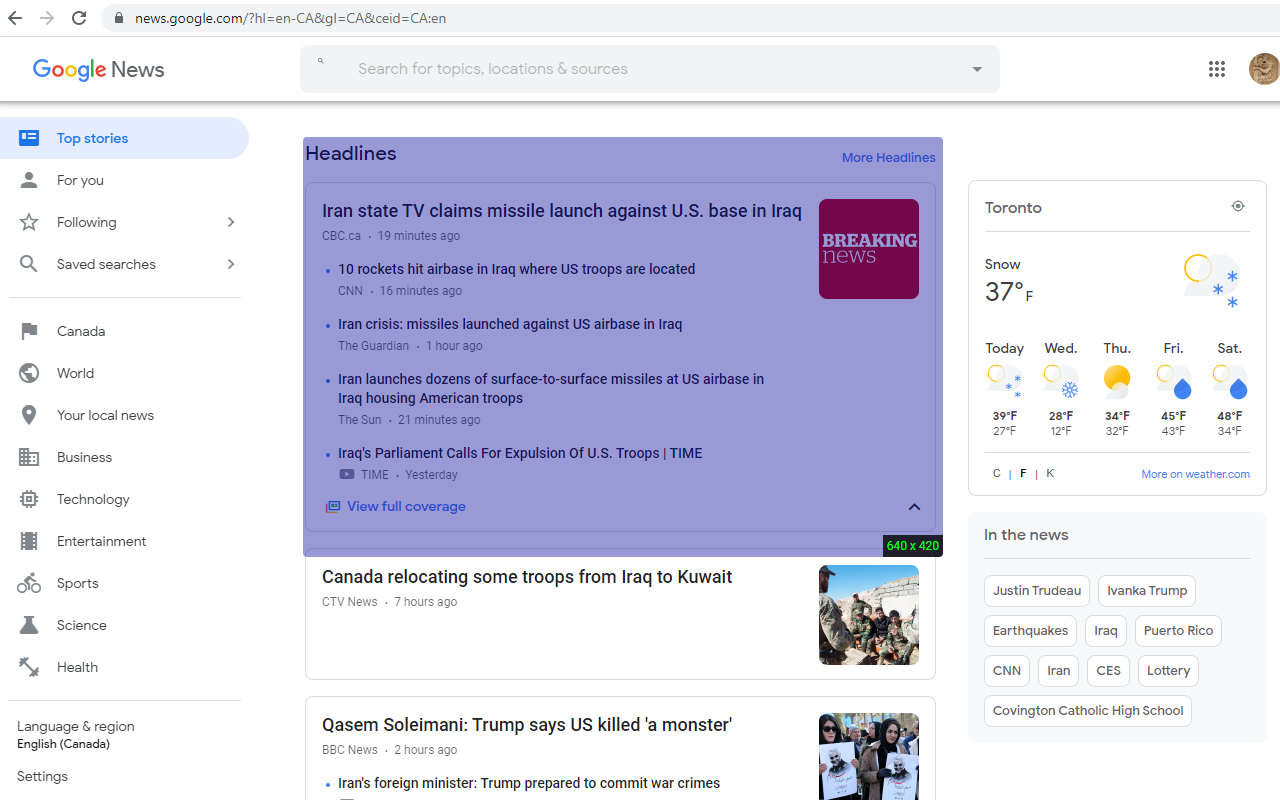The width and height of the screenshot is (1280, 800).
Task: Go to the World news section
Action: (124, 373)
